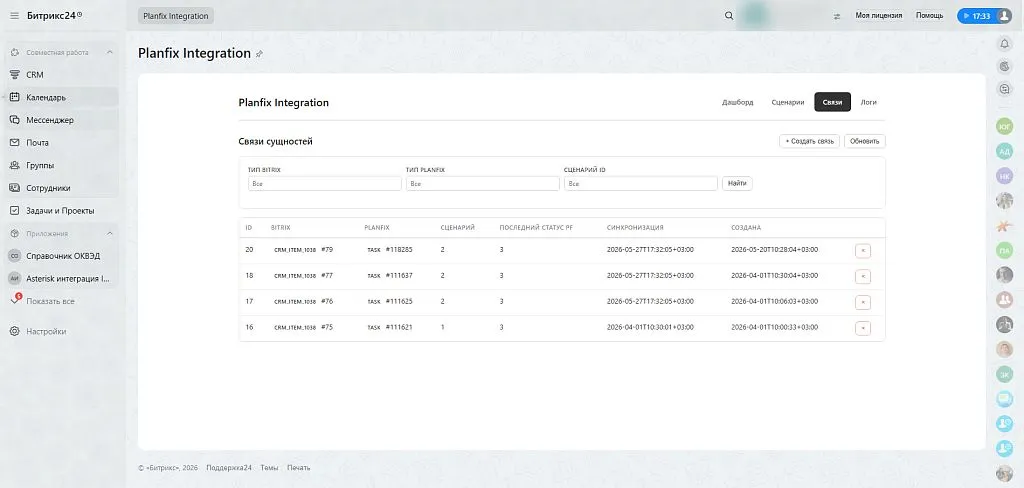The image size is (1024, 488).
Task: Open the hamburger main menu
Action: [x=14, y=16]
